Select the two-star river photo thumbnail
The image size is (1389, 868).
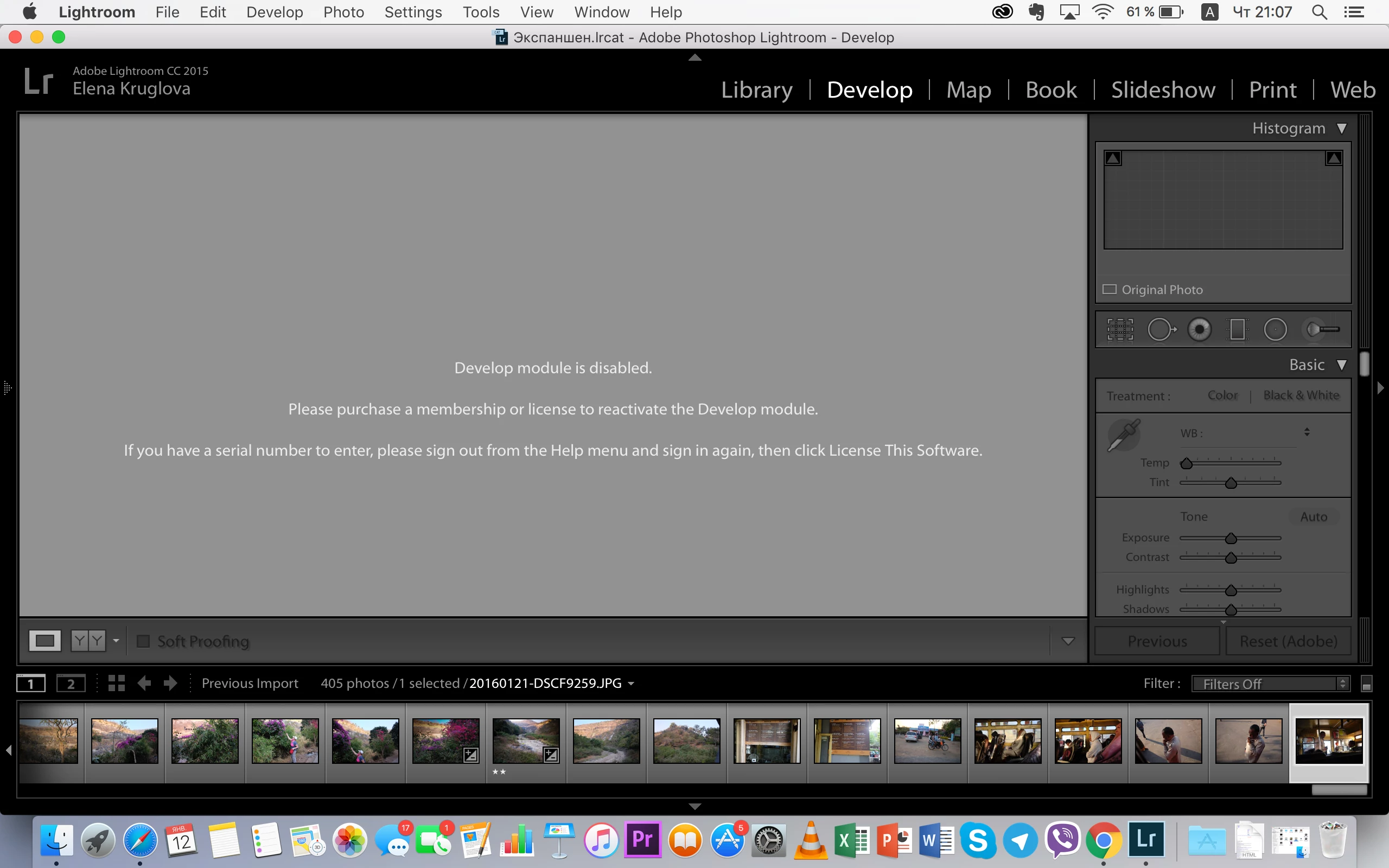click(526, 741)
